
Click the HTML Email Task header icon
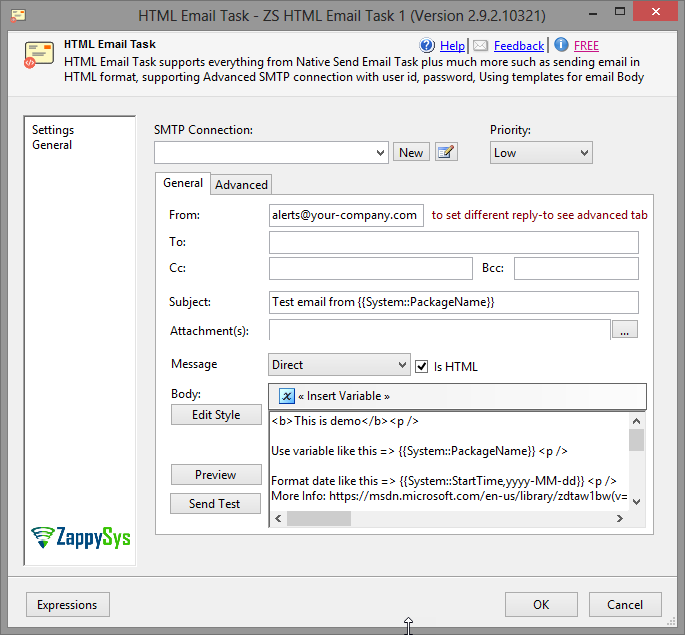tap(39, 55)
